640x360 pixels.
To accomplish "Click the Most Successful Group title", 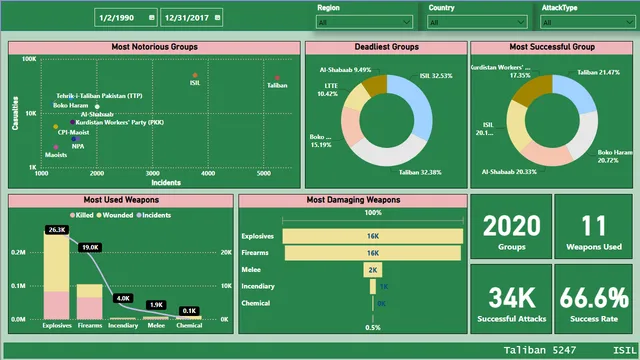I will (552, 47).
